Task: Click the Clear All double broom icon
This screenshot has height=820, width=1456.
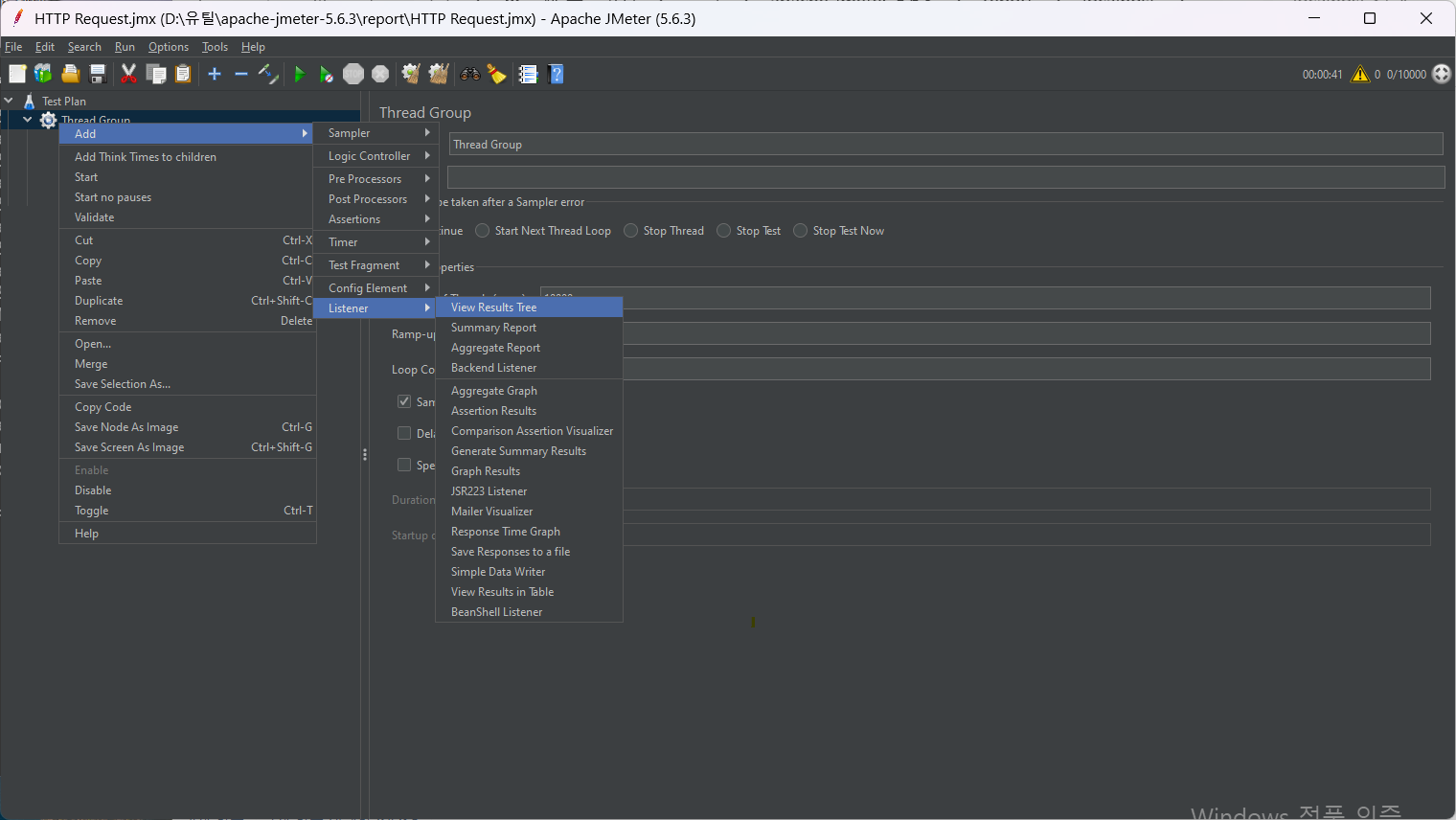Action: pos(439,74)
